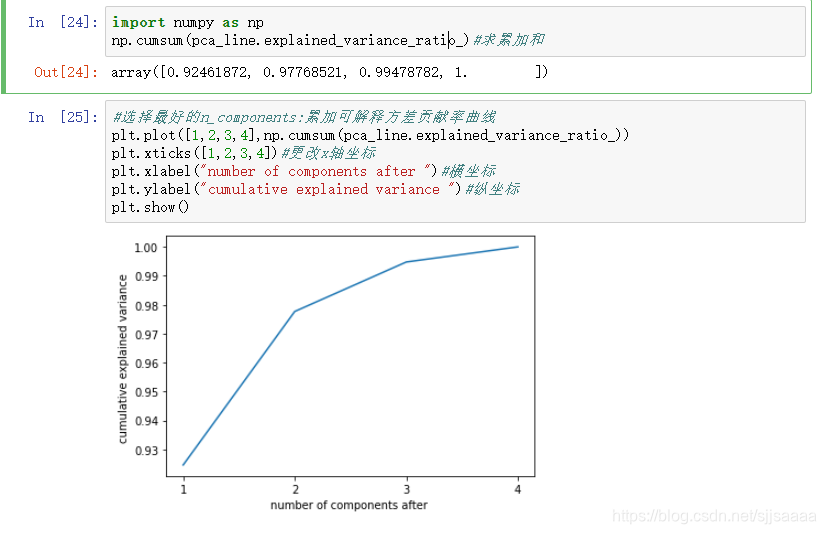Screen dimensions: 826x534
Task: Click the 1.00 y-axis tick label
Action: pyautogui.click(x=146, y=248)
